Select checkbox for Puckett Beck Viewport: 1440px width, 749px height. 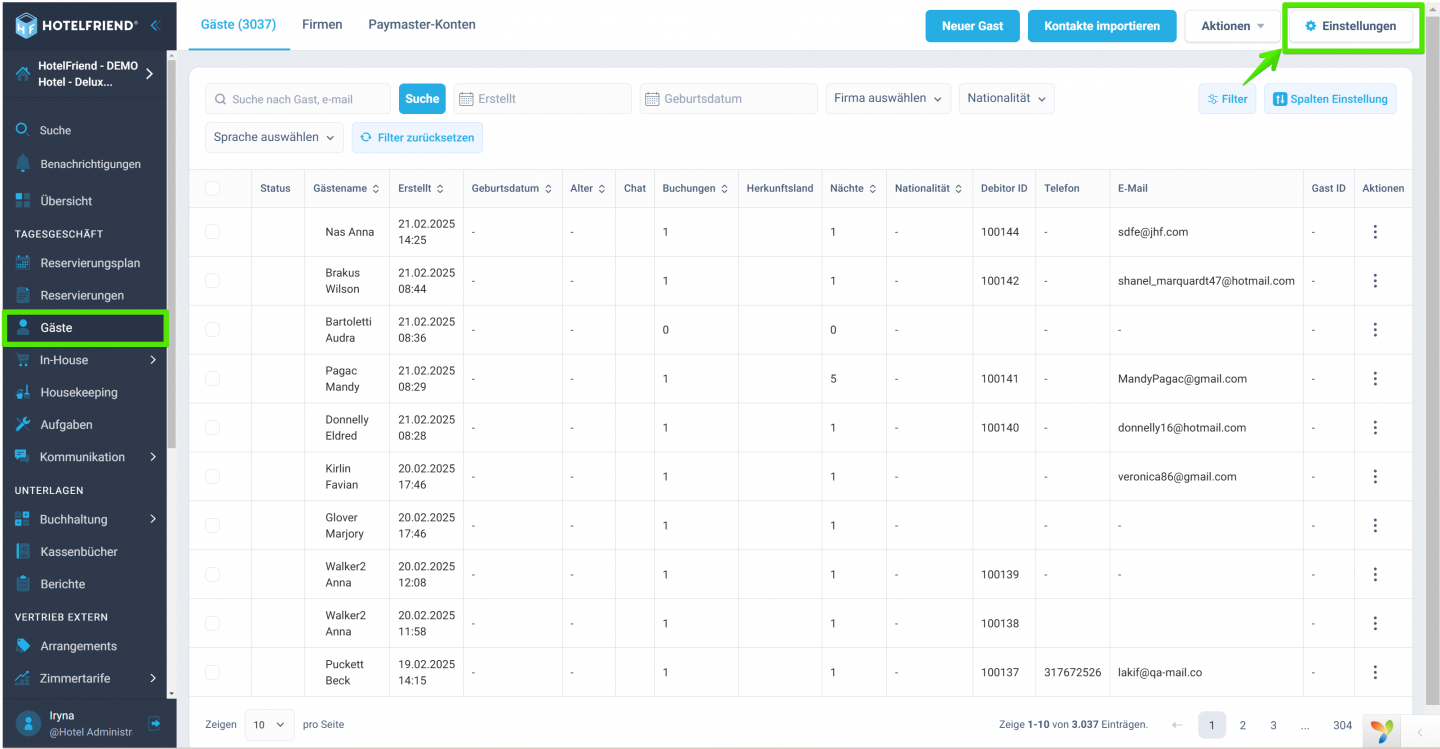pyautogui.click(x=212, y=672)
